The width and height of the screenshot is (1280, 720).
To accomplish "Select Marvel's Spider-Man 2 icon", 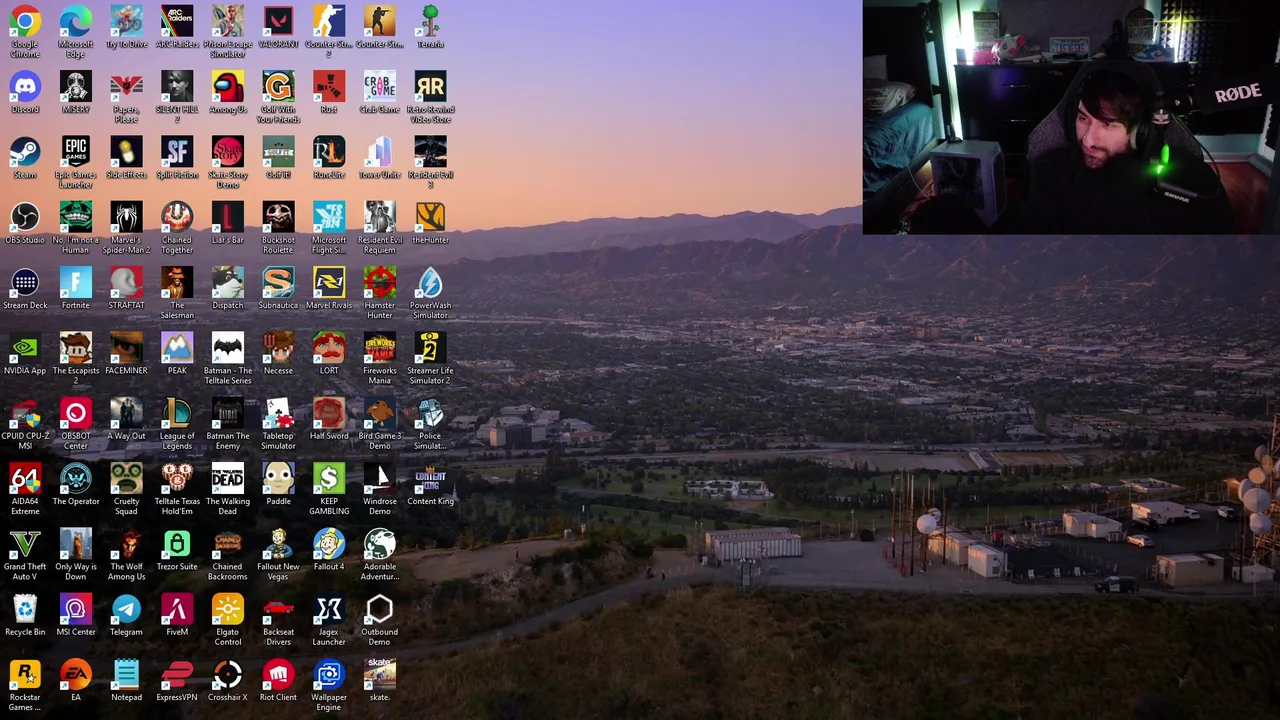I will pos(126,217).
